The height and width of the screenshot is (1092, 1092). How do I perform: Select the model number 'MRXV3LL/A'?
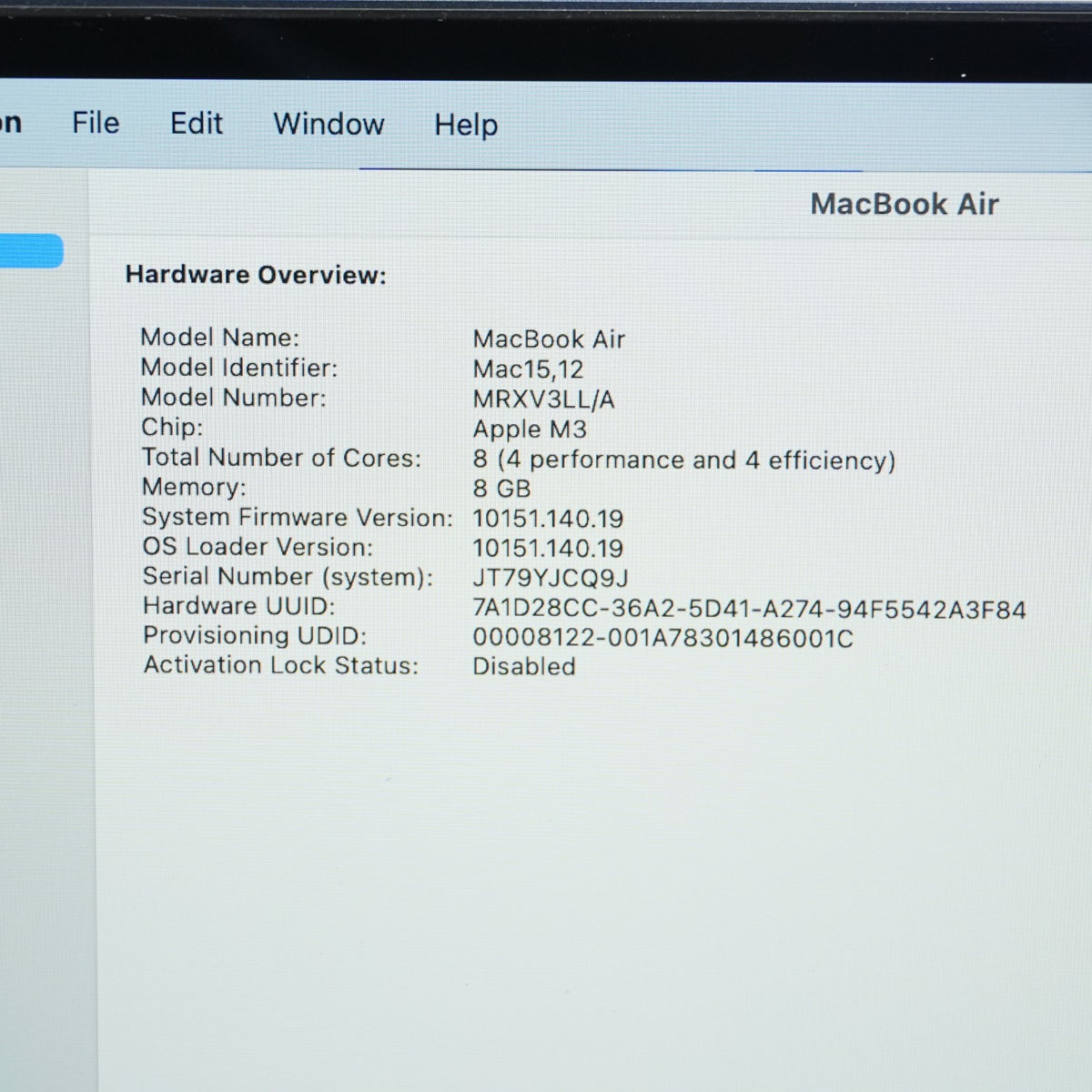click(543, 399)
